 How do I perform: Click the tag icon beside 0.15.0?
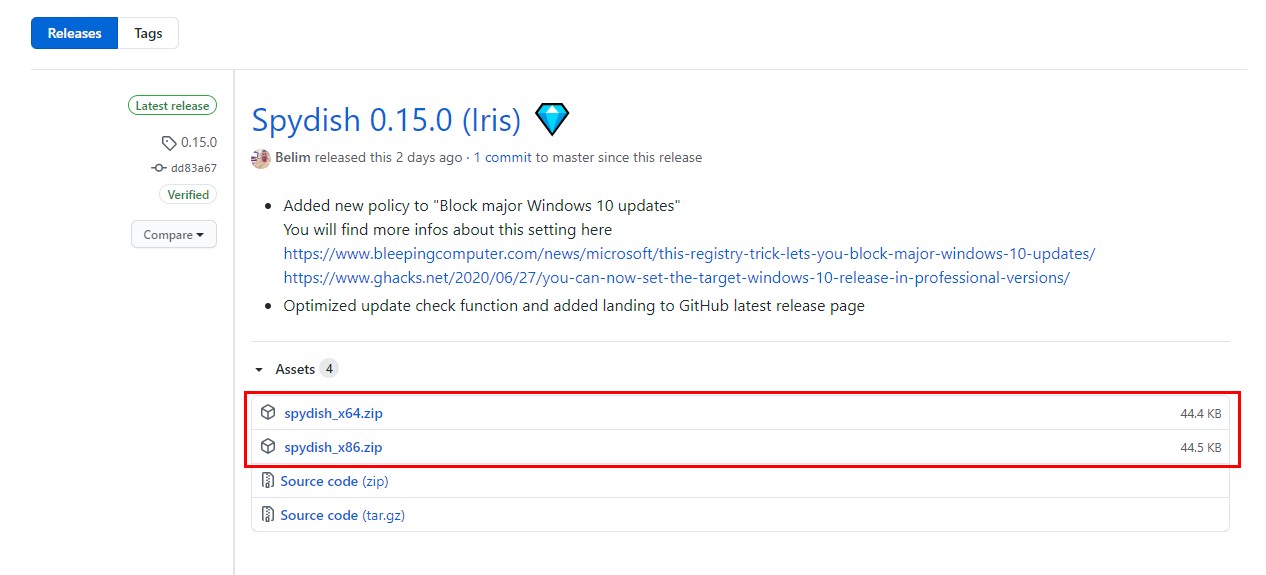click(169, 143)
